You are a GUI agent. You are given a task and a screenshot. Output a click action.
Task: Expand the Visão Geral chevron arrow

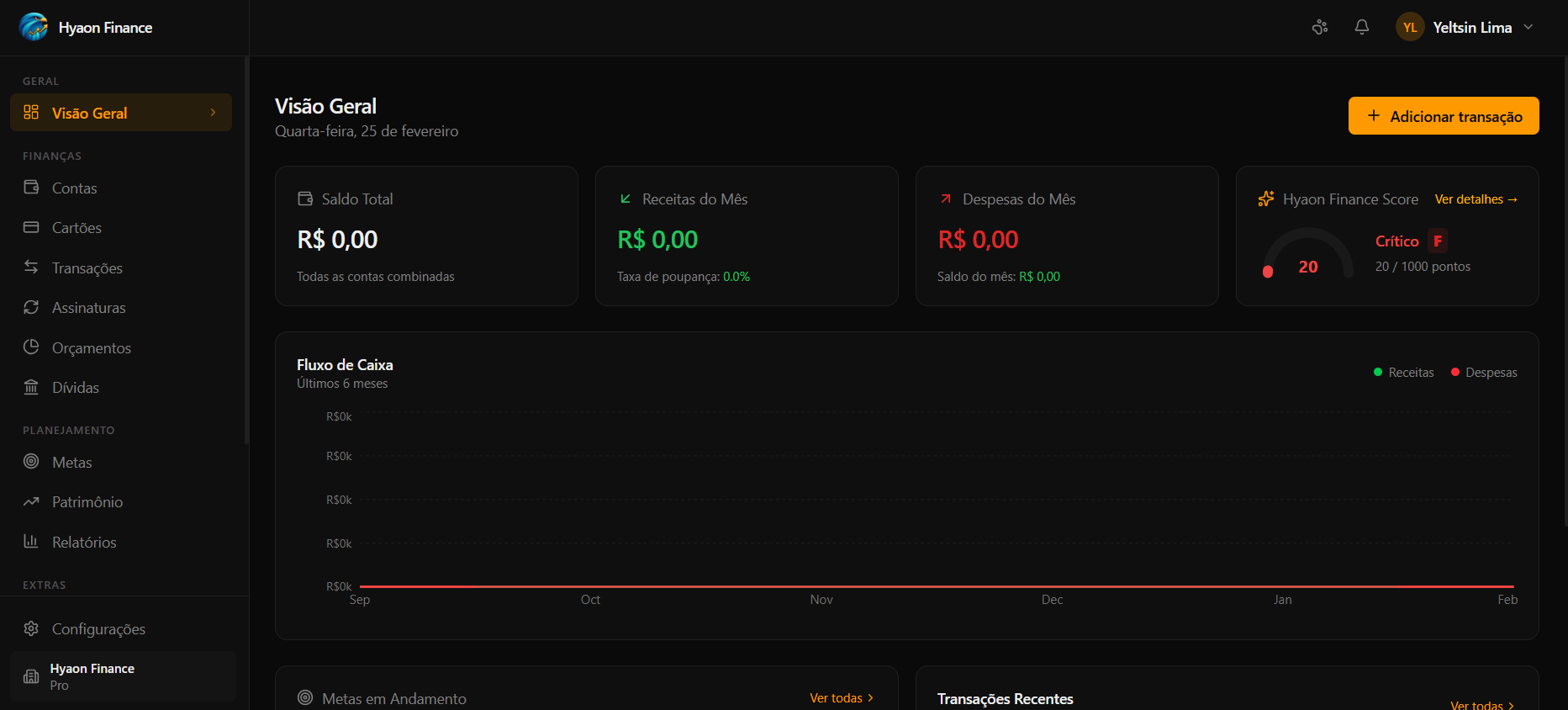click(x=214, y=112)
